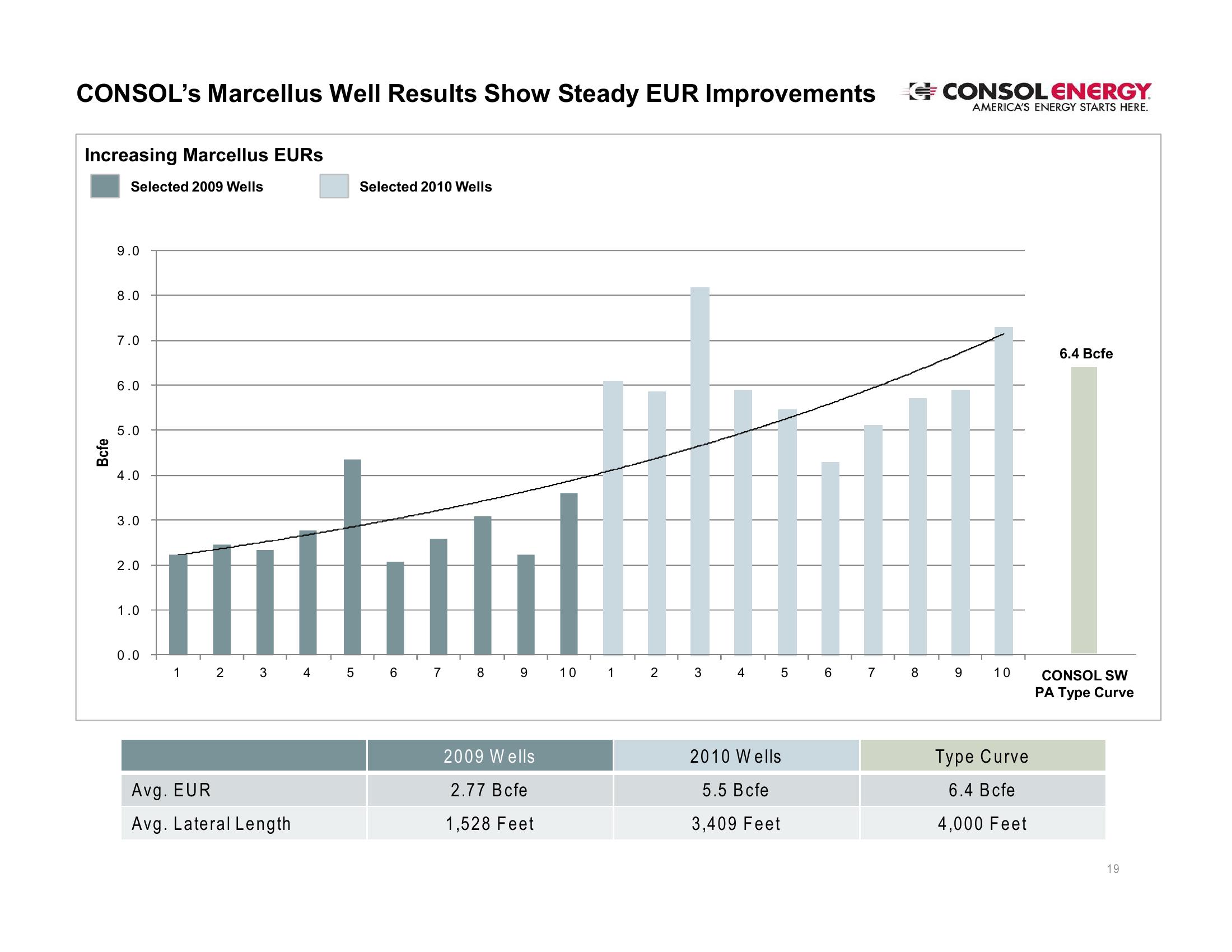Click the CONSOL Energy logo
The image size is (1232, 952).
[x=1026, y=96]
